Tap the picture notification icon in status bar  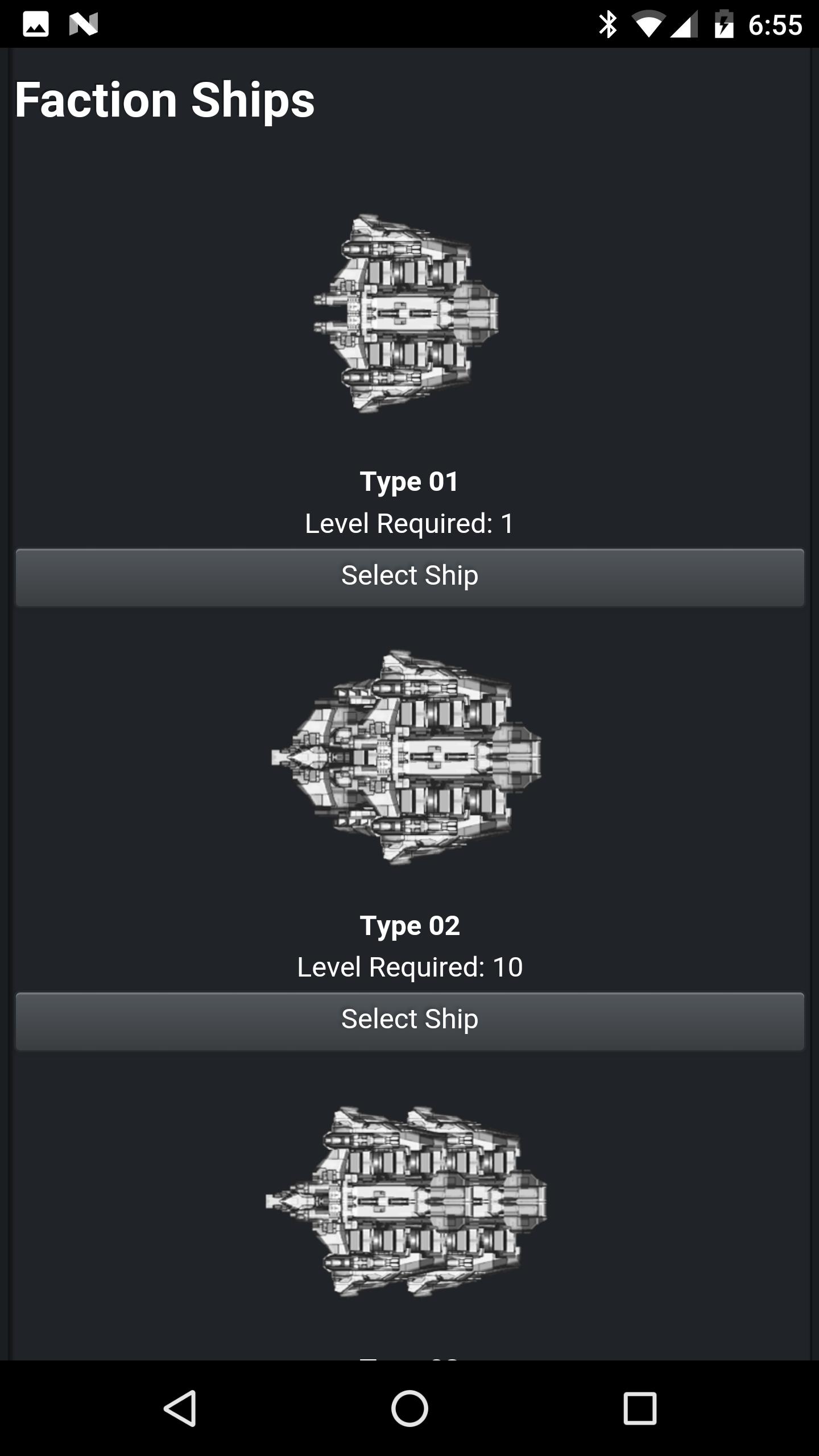(x=35, y=24)
